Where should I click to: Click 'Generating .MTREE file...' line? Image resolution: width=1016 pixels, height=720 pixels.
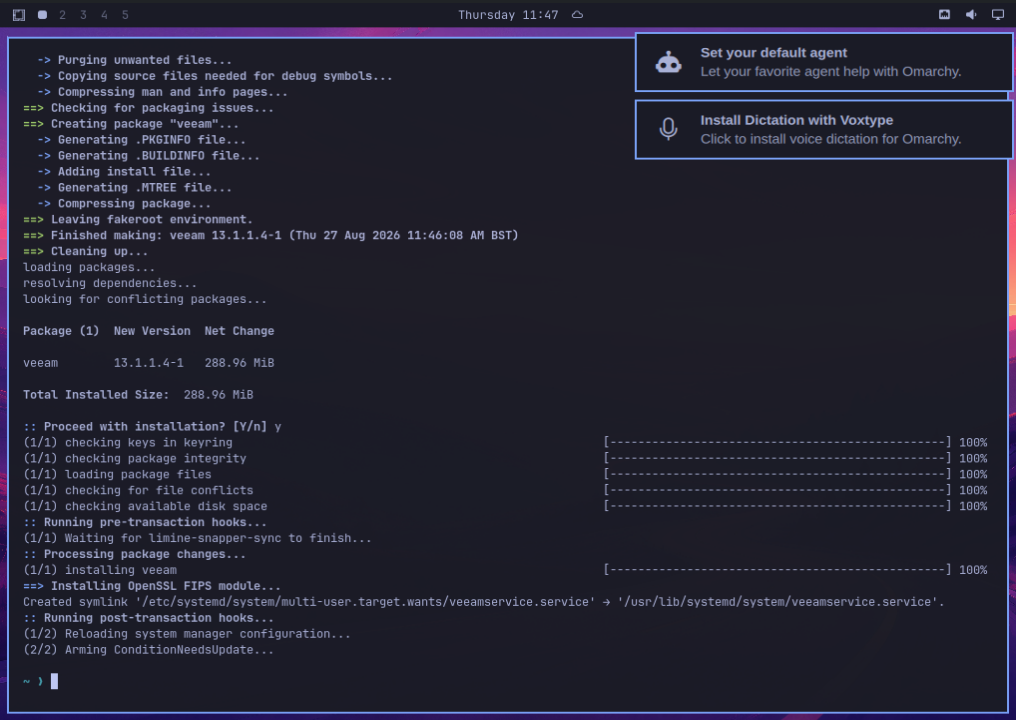135,188
